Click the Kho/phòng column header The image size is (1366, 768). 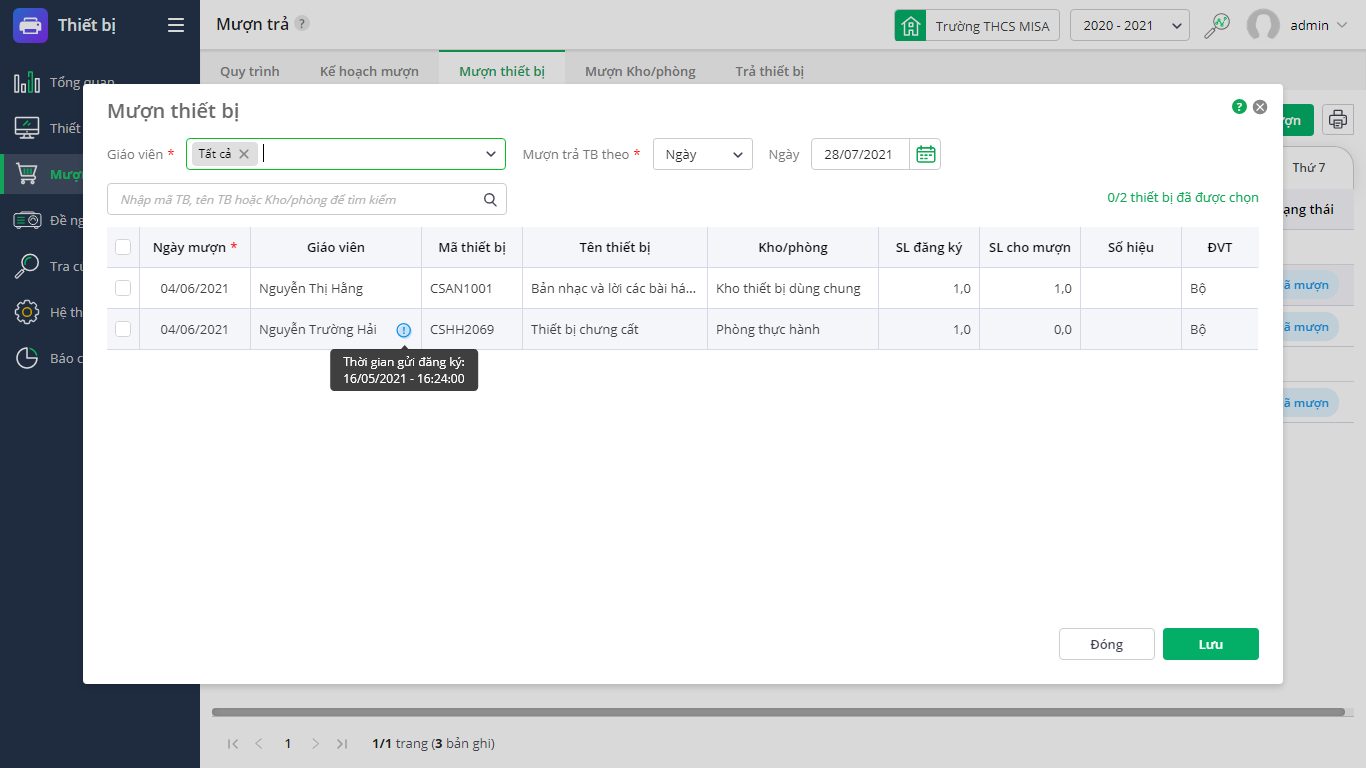click(x=793, y=247)
